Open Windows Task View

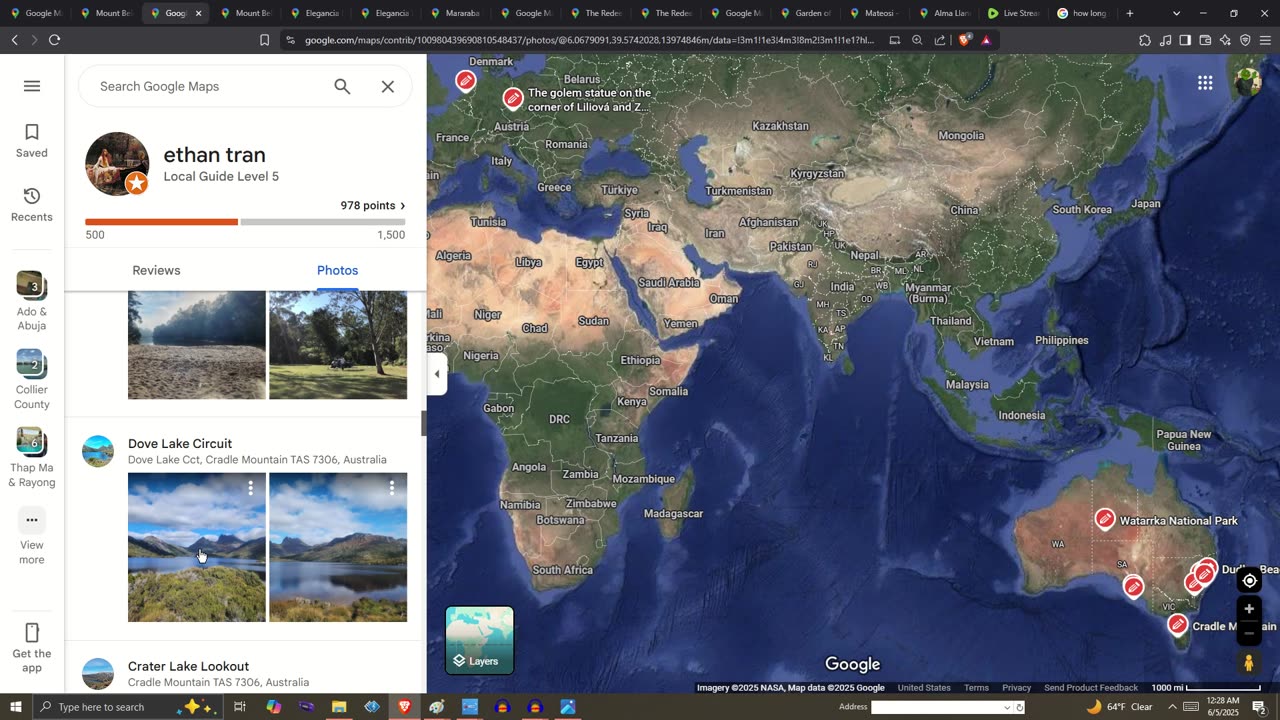(240, 707)
